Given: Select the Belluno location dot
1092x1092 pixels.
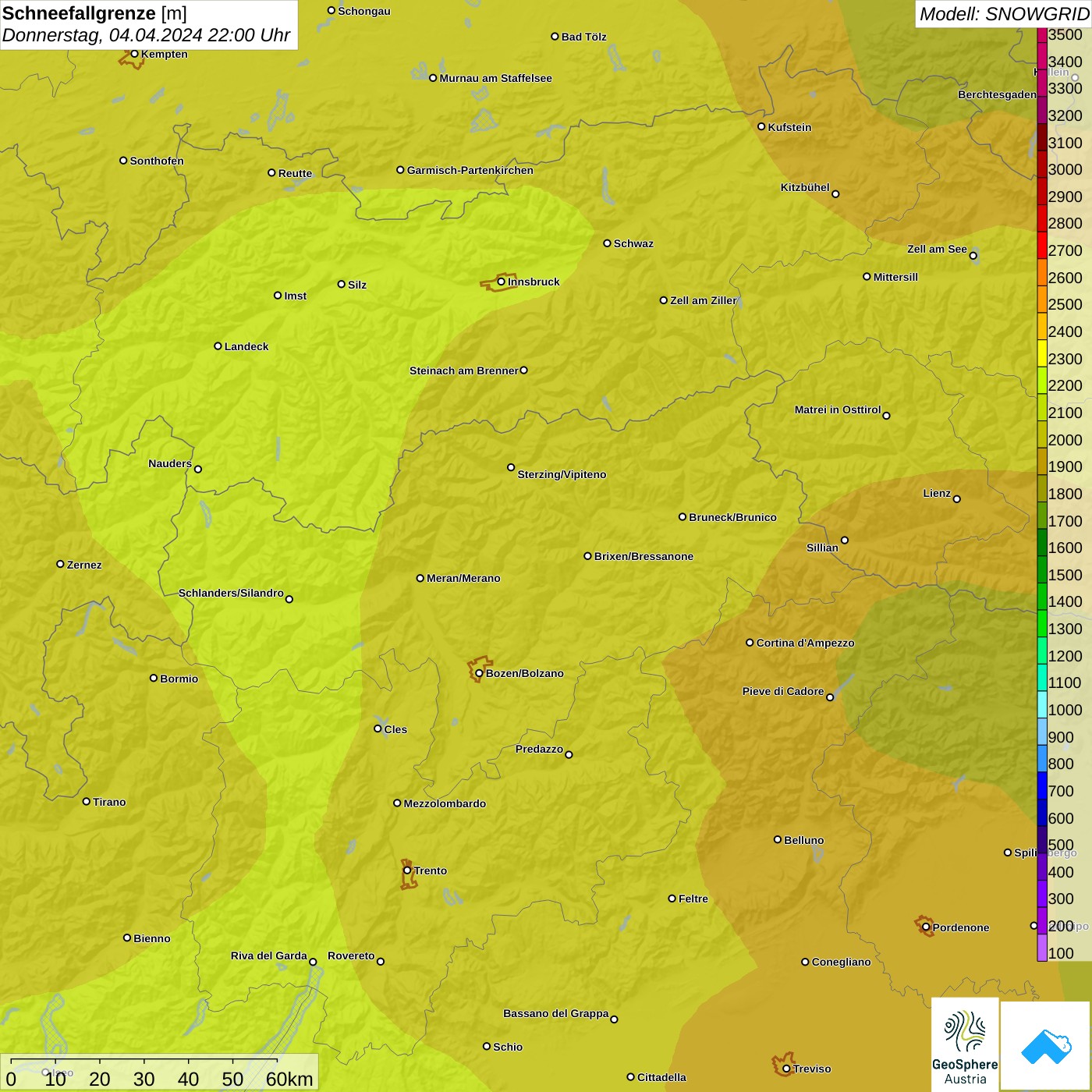Looking at the screenshot, I should coord(777,839).
